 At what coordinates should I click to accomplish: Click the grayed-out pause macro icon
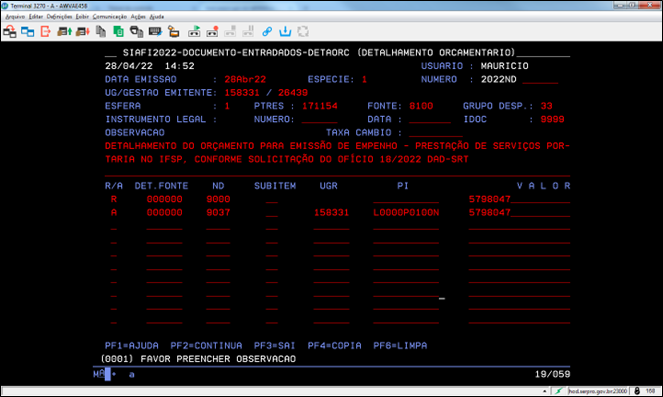[x=248, y=31]
